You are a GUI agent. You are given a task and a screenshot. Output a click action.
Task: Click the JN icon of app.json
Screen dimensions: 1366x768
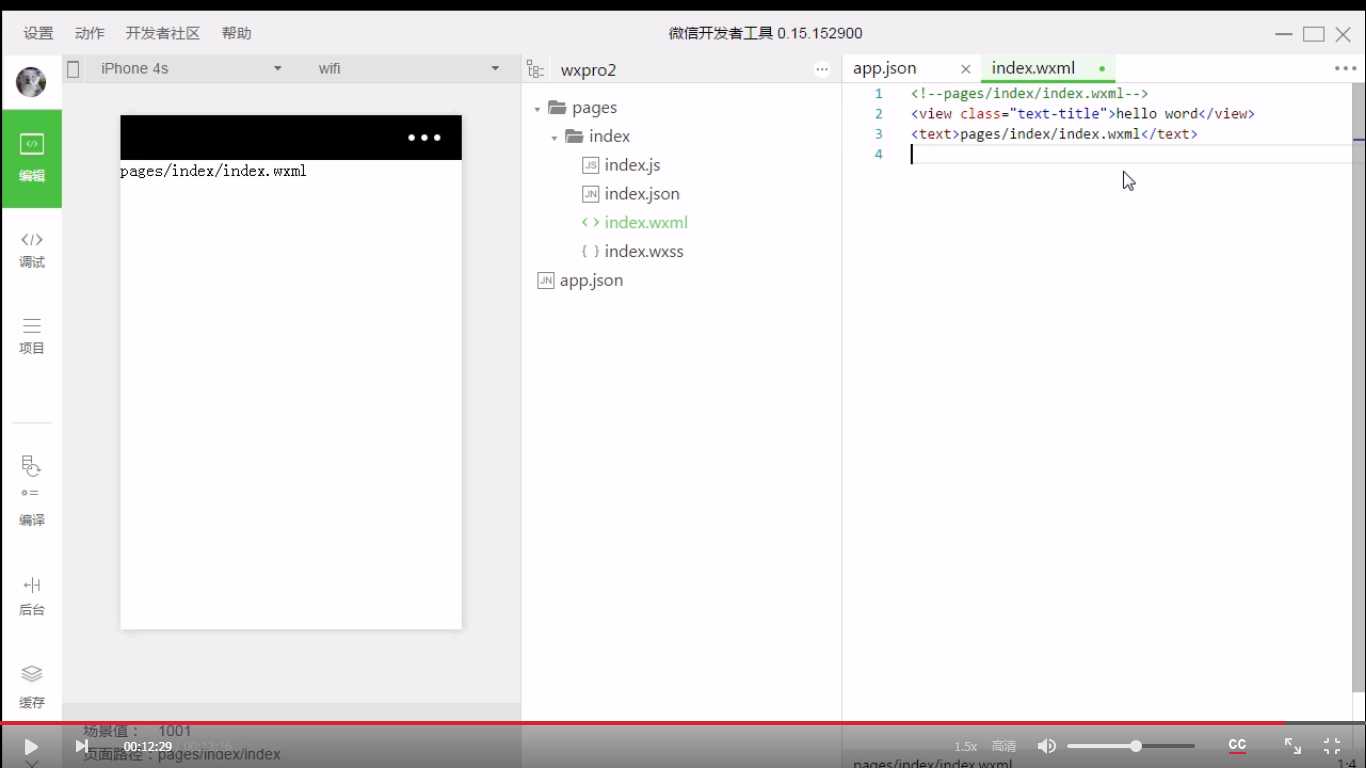point(546,281)
